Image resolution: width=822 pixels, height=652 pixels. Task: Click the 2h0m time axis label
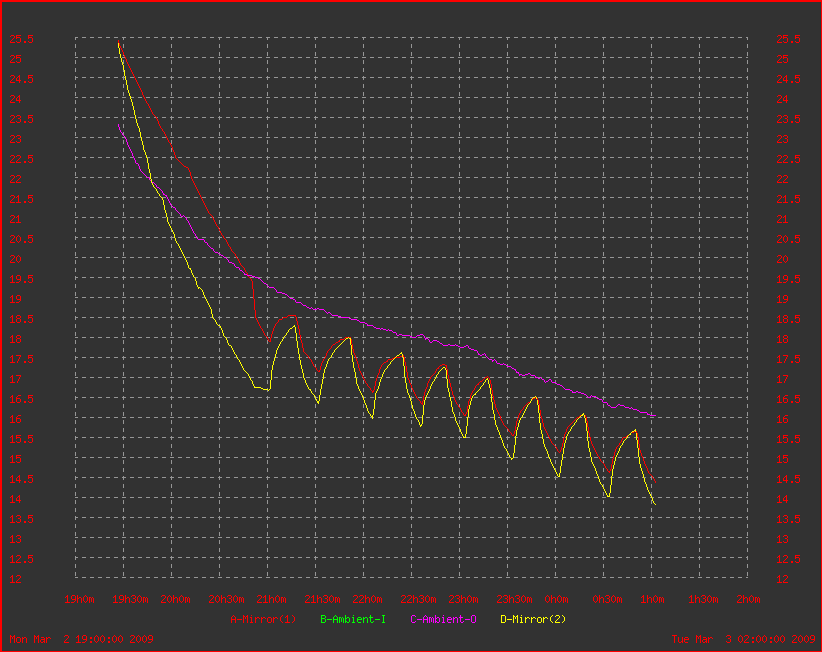pos(748,599)
